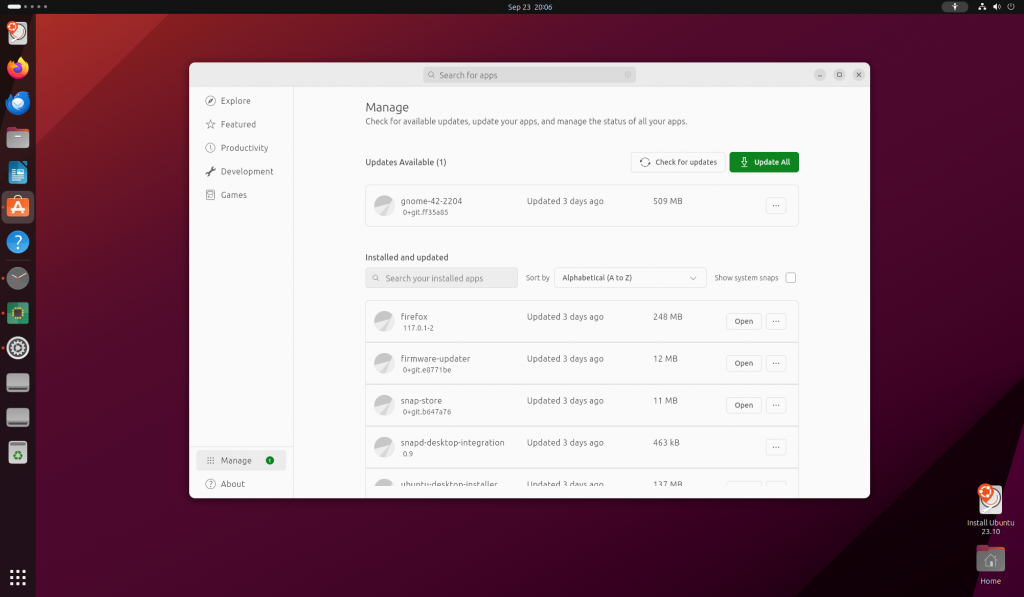Click the Search for apps field
1024x597 pixels.
(x=528, y=74)
